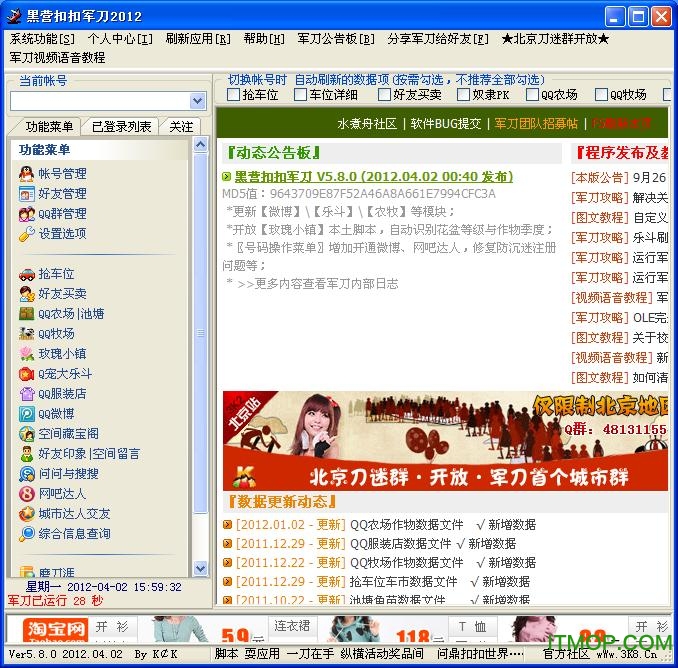Click the 软件BUG提交 link

446,124
